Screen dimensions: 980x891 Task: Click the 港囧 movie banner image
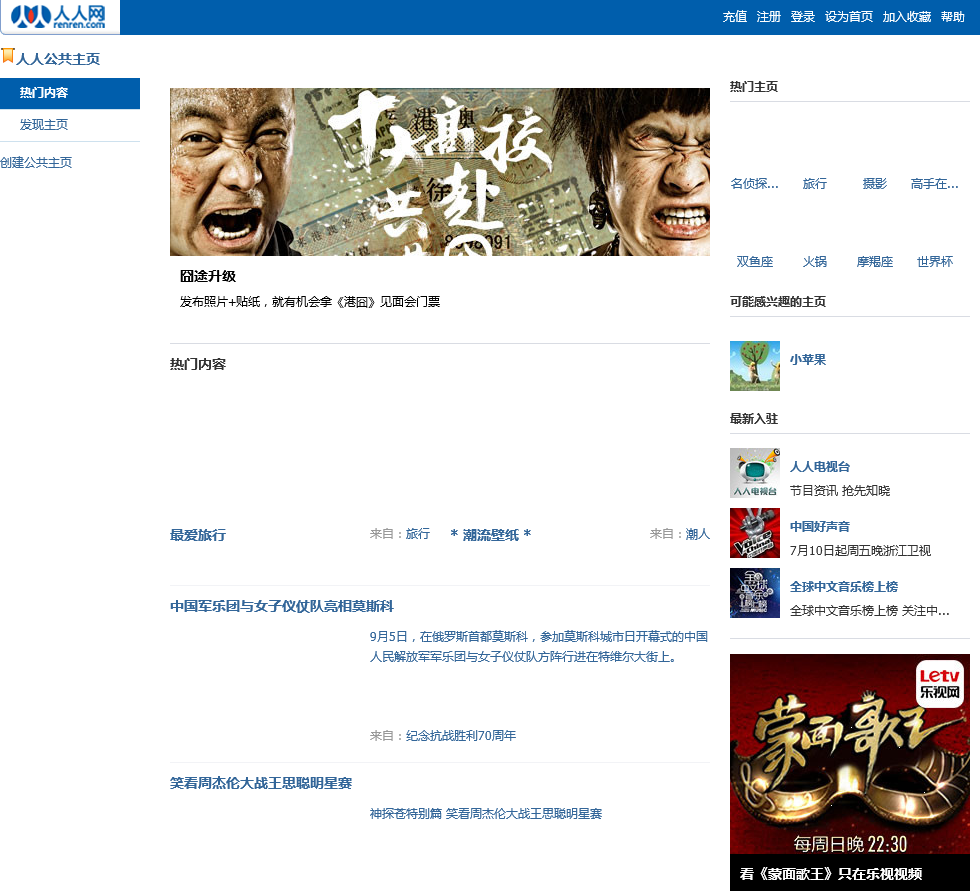(439, 172)
